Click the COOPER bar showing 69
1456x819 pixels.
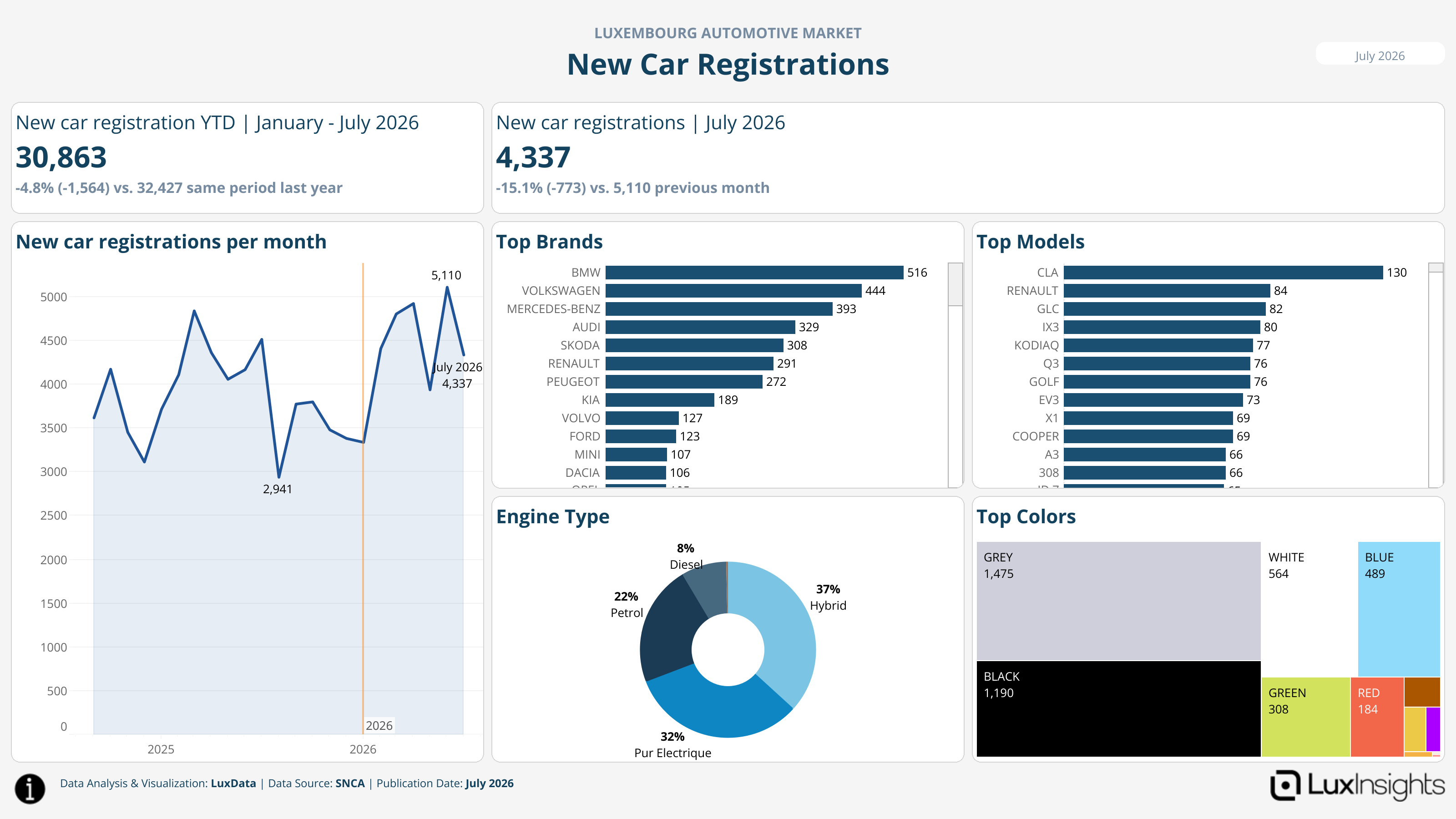pos(1148,436)
